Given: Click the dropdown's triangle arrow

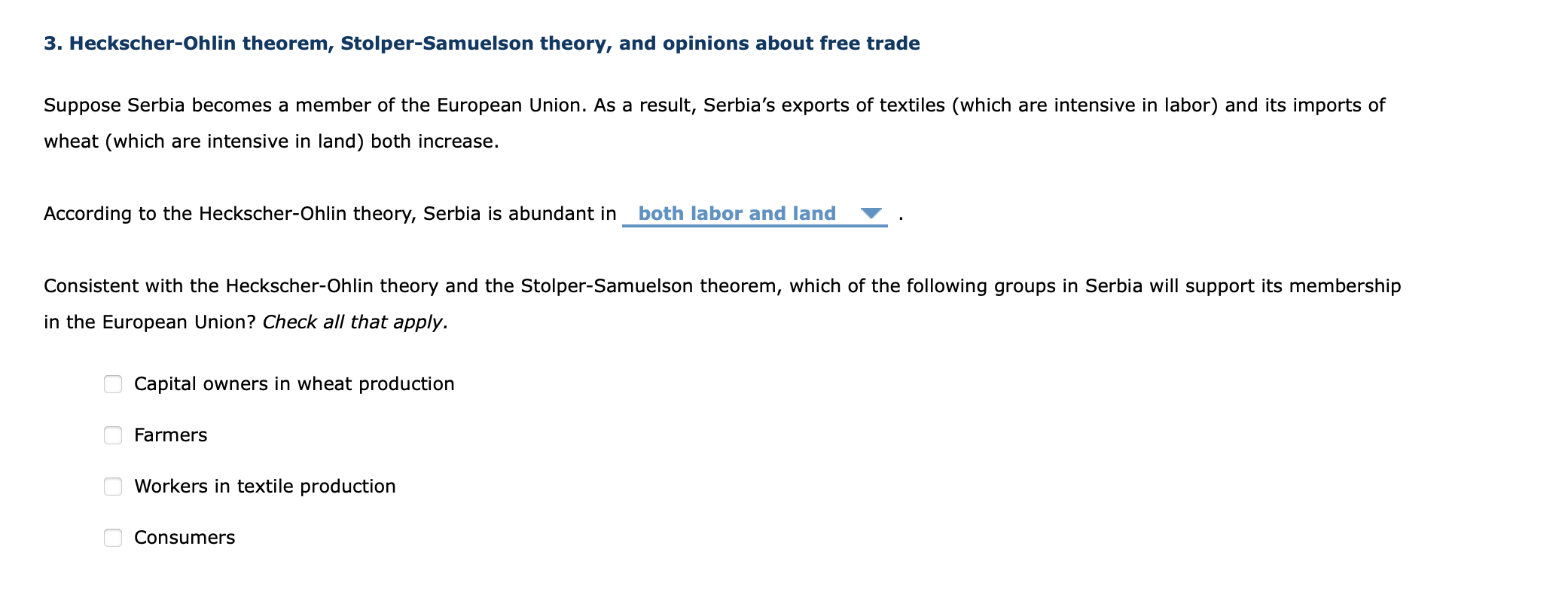Looking at the screenshot, I should (873, 214).
